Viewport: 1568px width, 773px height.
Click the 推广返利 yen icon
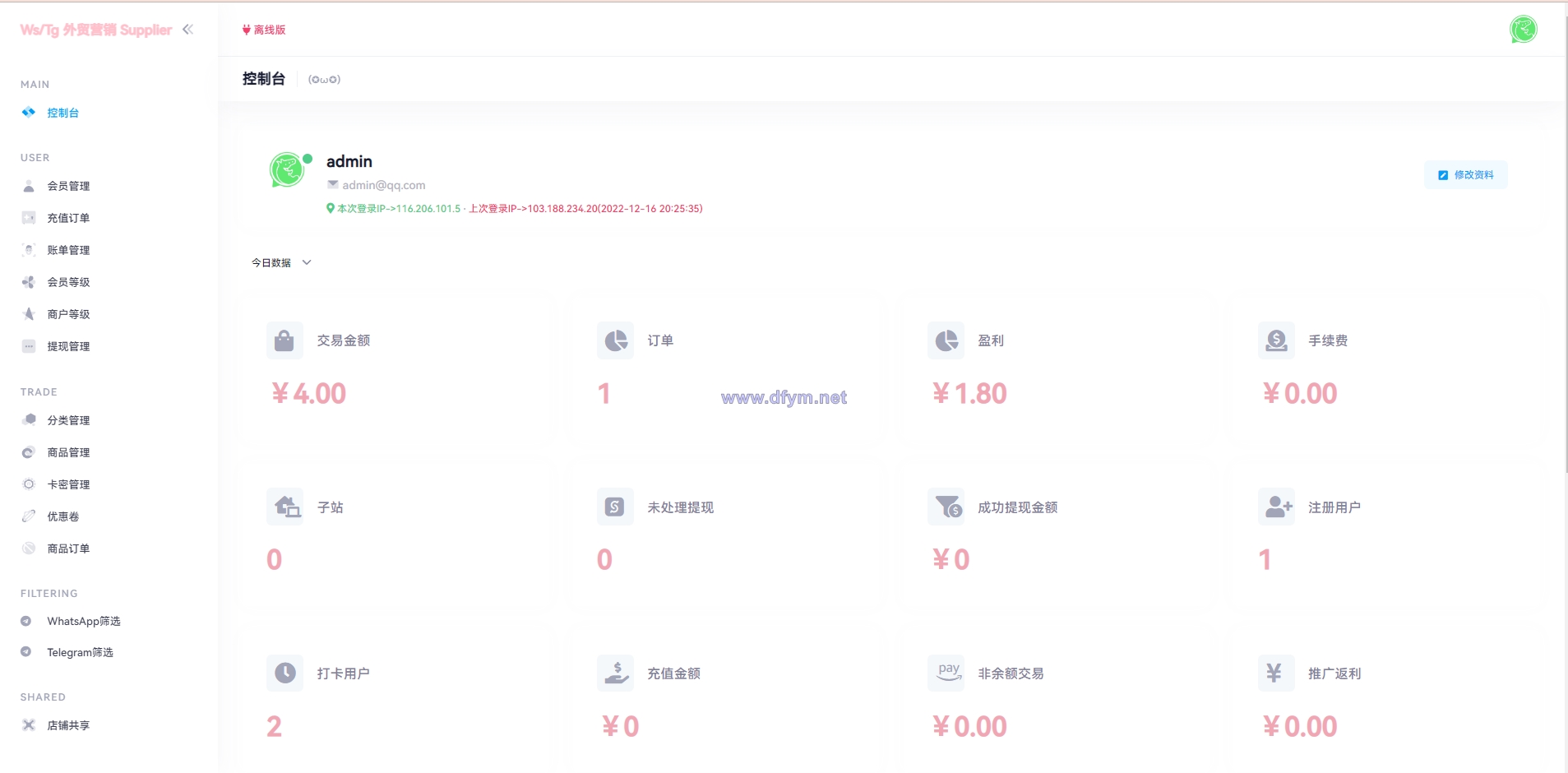click(1276, 673)
